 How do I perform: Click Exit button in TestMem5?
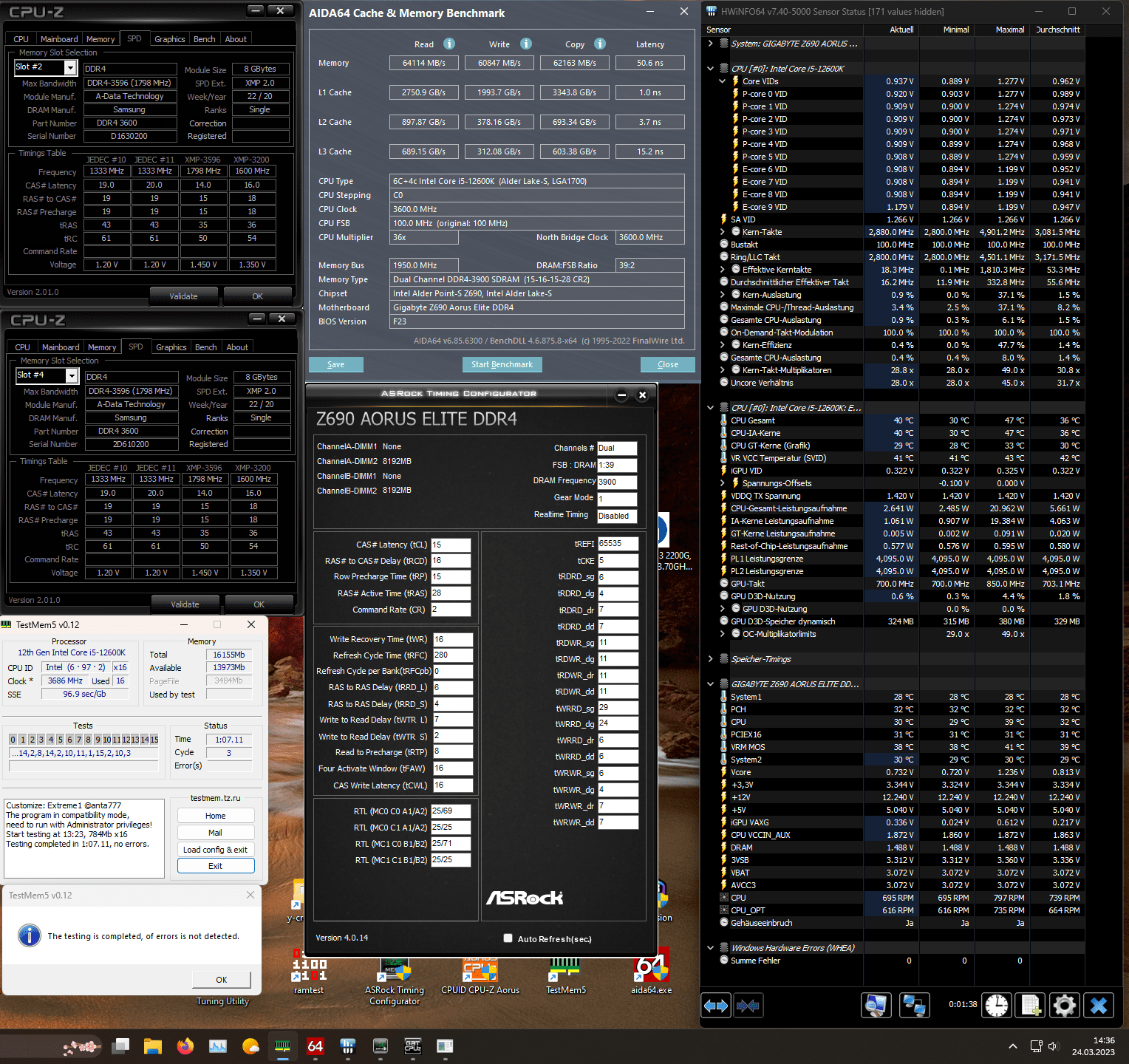click(215, 866)
